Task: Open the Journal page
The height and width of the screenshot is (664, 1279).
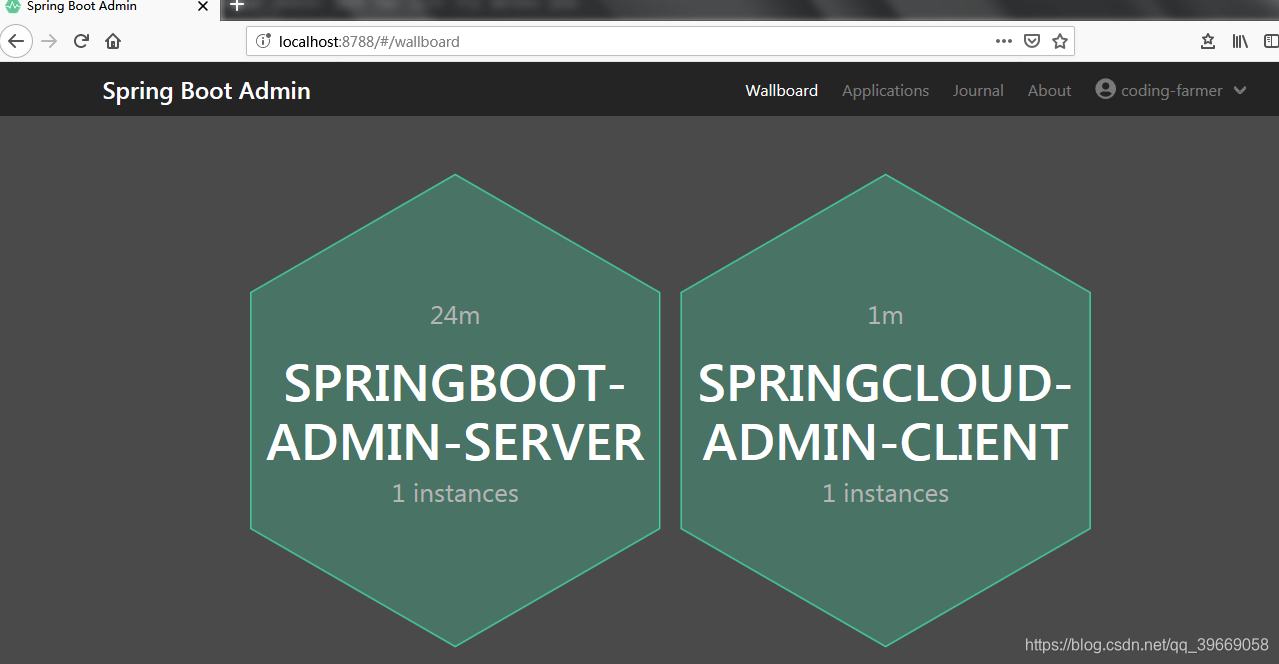Action: tap(978, 90)
